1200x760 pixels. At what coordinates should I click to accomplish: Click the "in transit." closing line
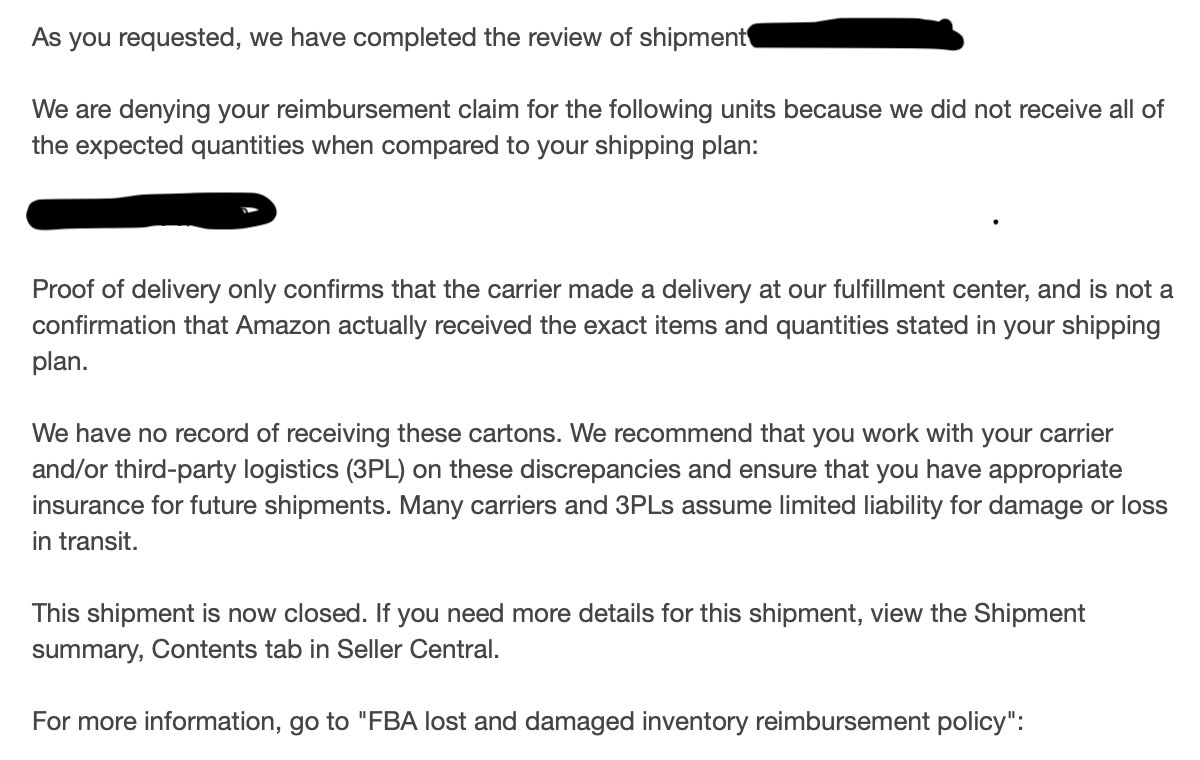(85, 542)
